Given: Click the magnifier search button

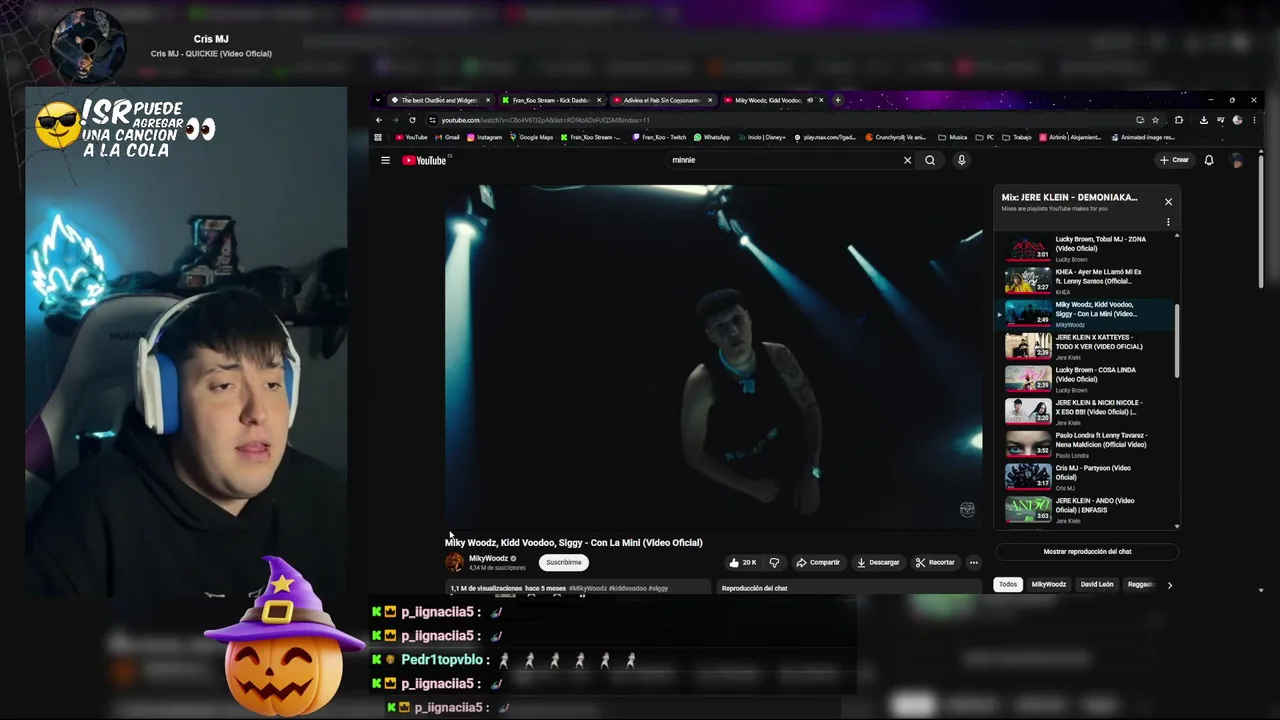Looking at the screenshot, I should tap(930, 160).
